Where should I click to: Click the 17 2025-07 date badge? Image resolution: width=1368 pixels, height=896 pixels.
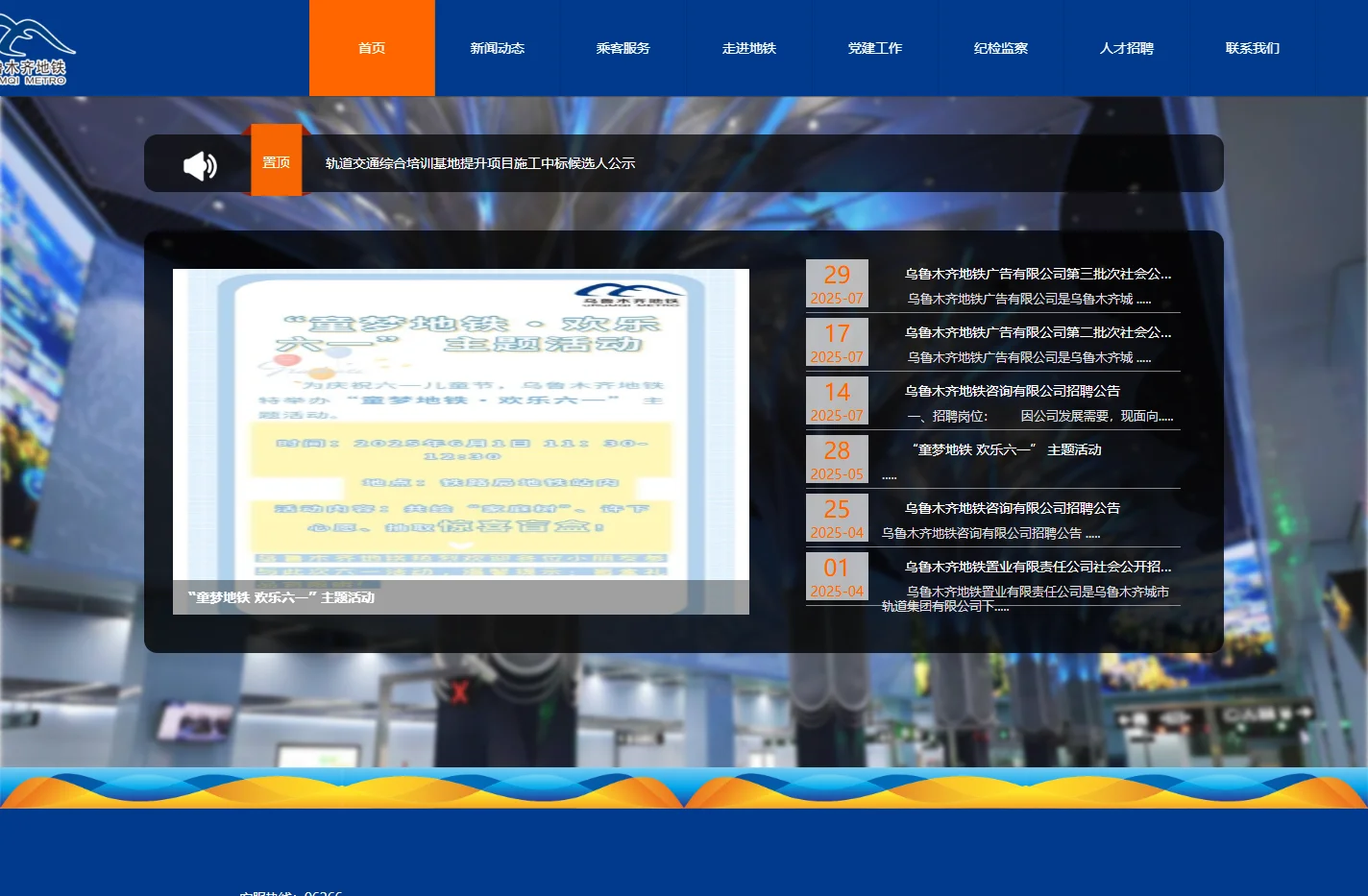point(837,342)
